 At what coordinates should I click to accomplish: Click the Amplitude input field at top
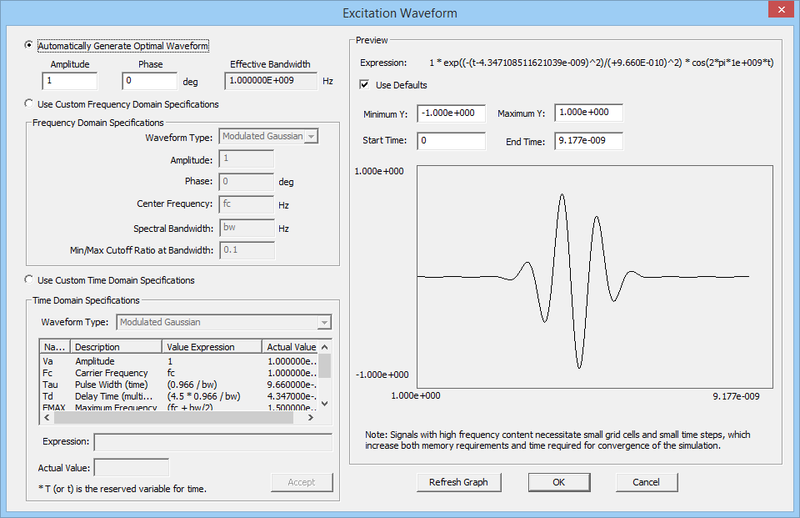(x=70, y=81)
